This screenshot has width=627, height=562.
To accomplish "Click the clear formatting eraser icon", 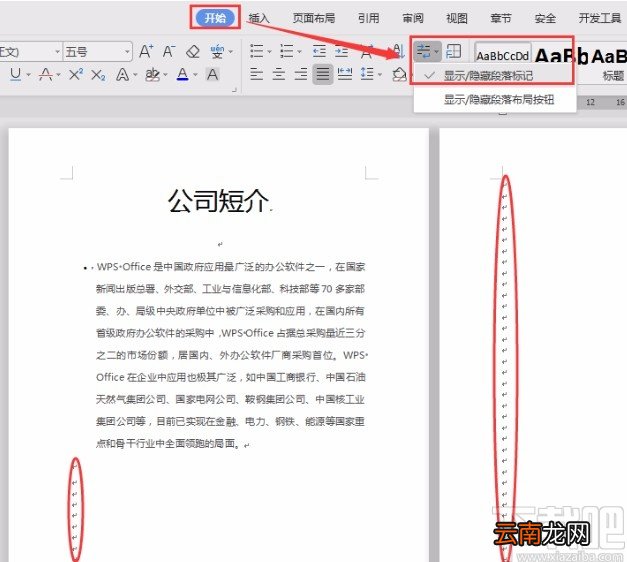I will coord(193,52).
